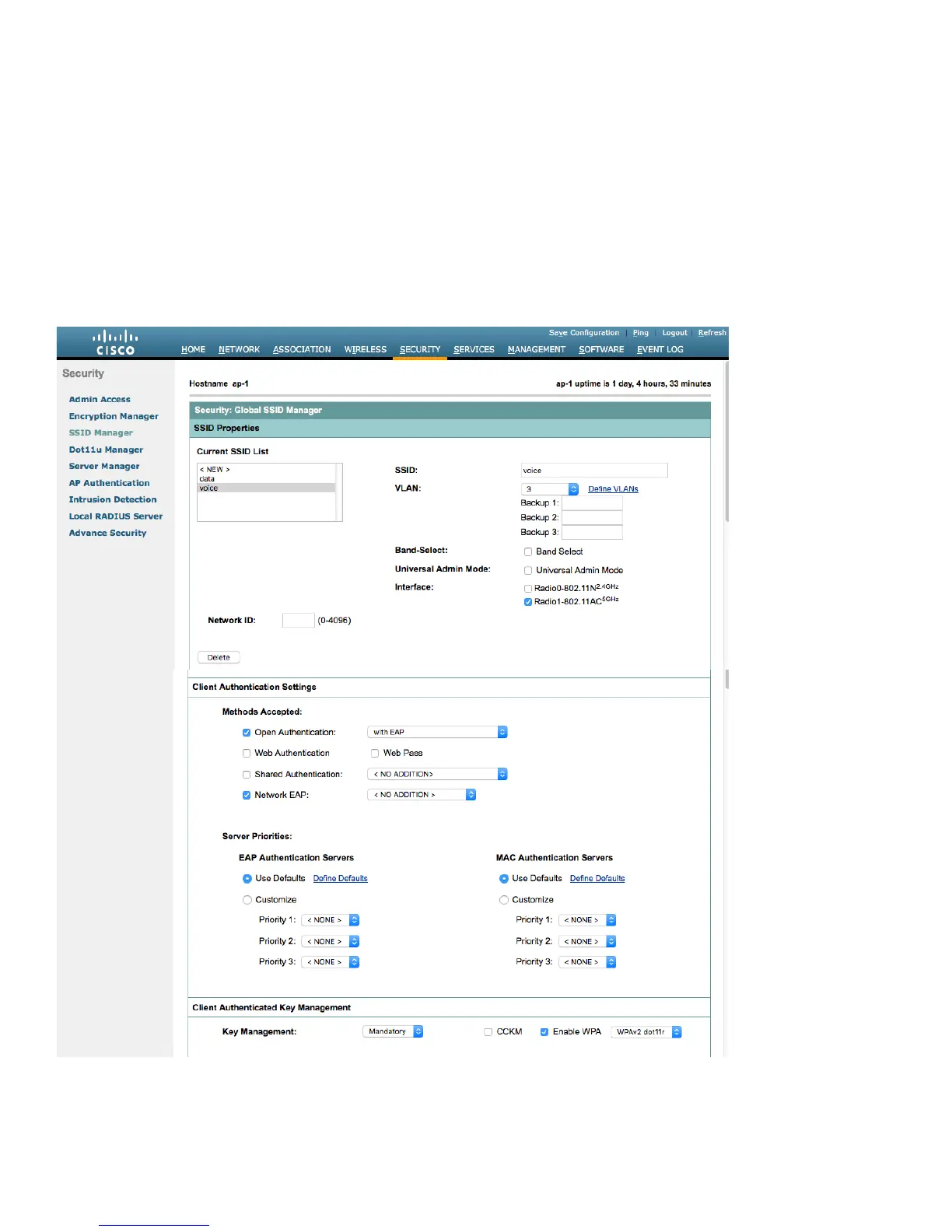
Task: Toggle the Network EAP checkbox
Action: point(247,796)
